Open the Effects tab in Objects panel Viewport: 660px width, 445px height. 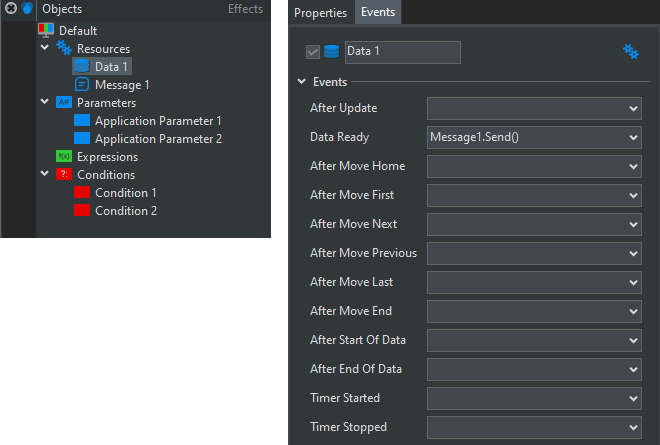click(245, 9)
